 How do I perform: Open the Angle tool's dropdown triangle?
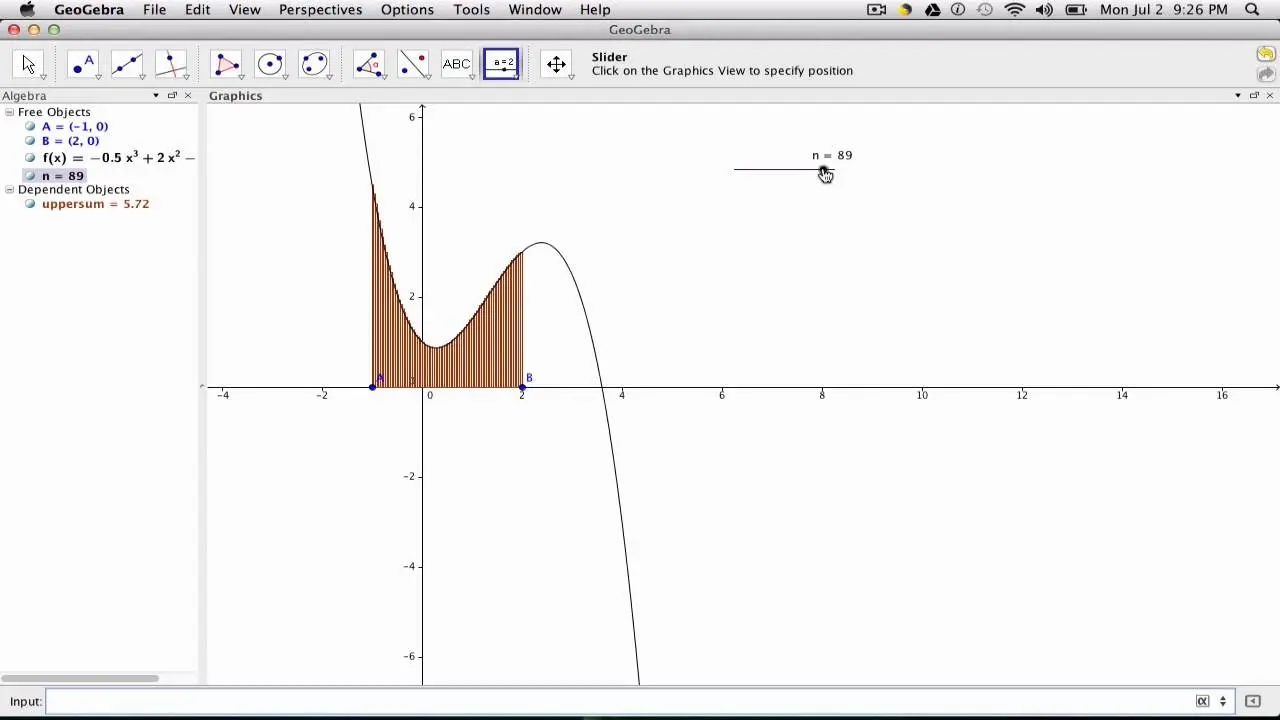384,77
